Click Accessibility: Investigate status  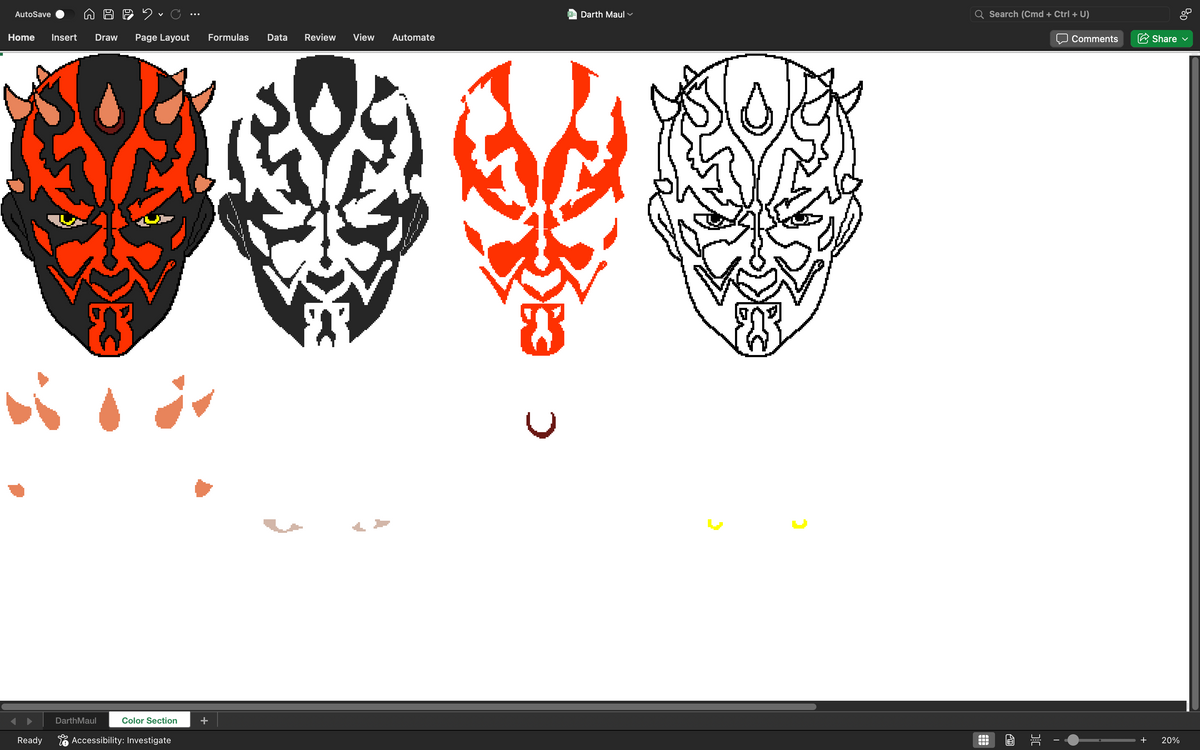[x=114, y=740]
